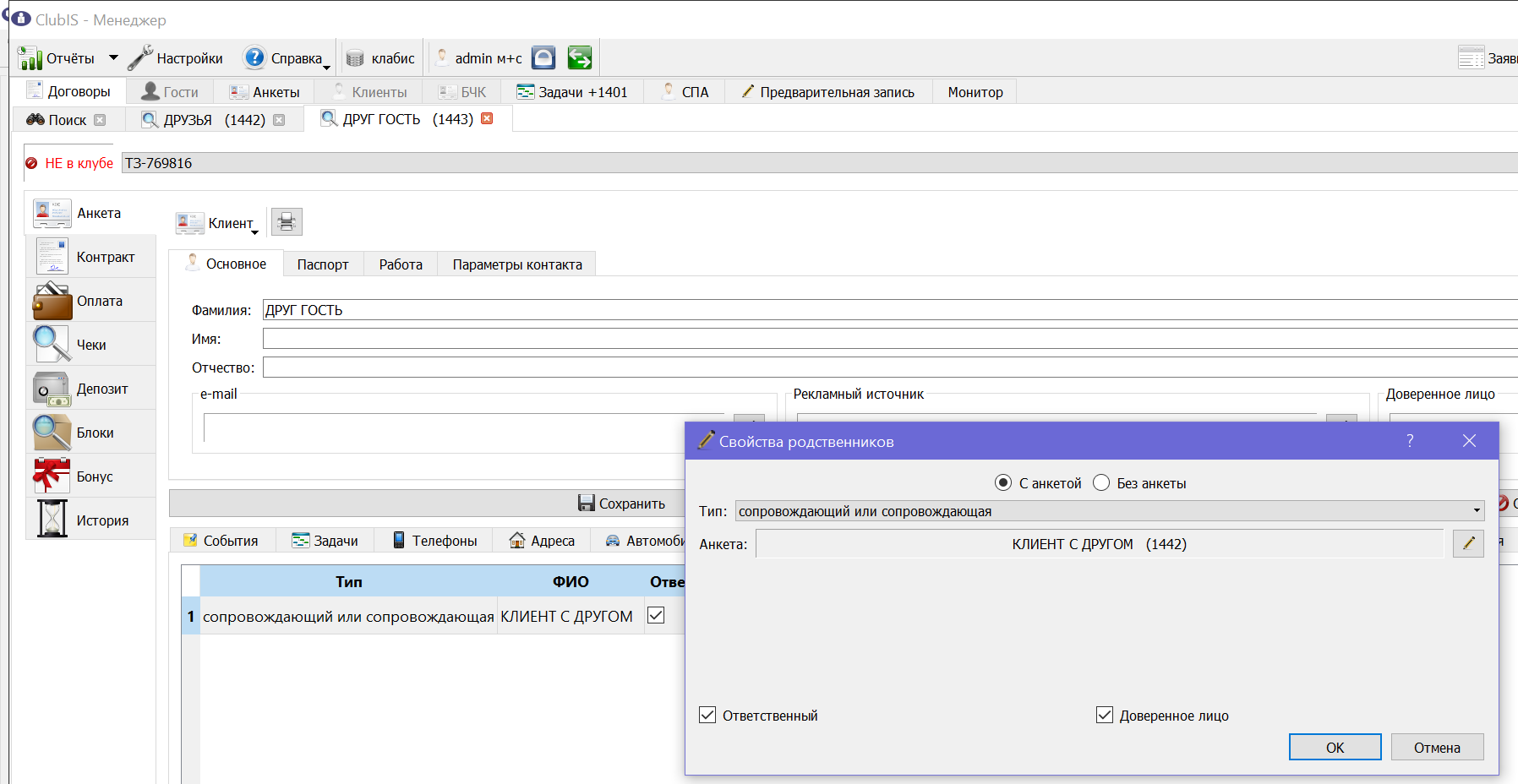Open the Депозит safe section

tap(91, 389)
